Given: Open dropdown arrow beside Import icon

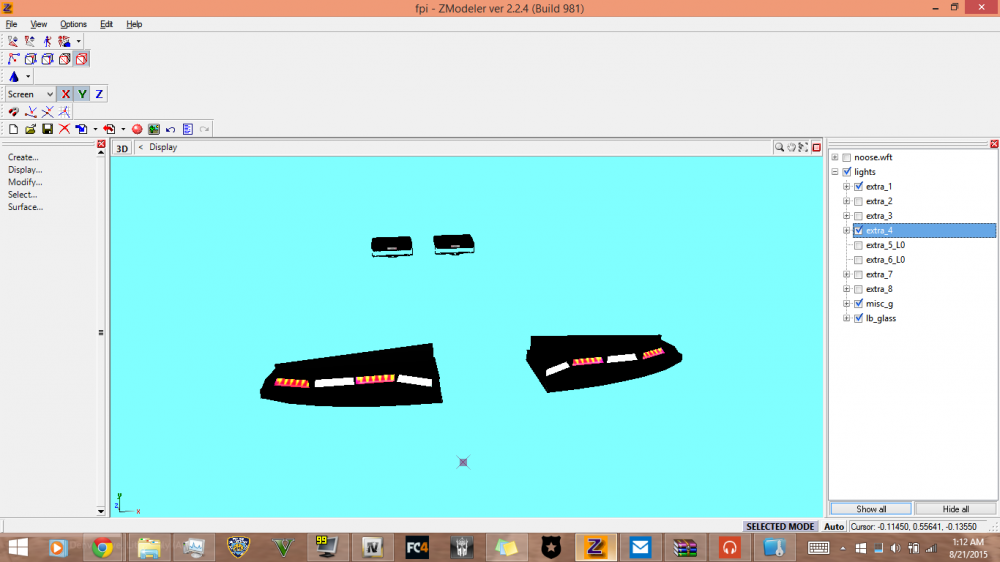Looking at the screenshot, I should [x=95, y=129].
